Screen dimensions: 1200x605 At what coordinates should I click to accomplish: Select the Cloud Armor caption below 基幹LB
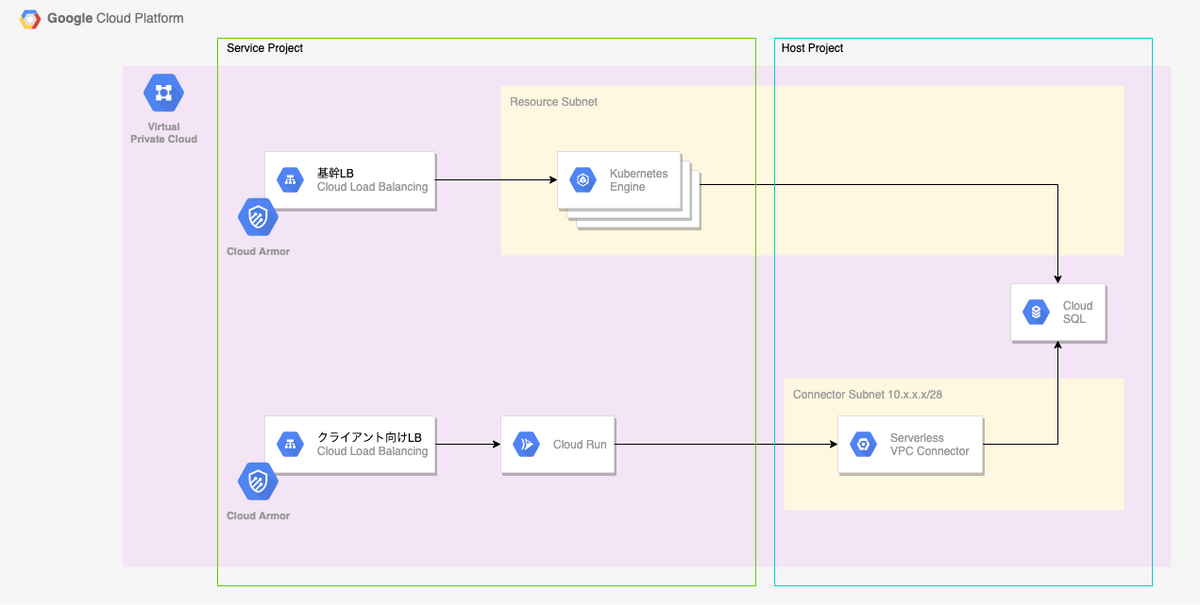(258, 251)
